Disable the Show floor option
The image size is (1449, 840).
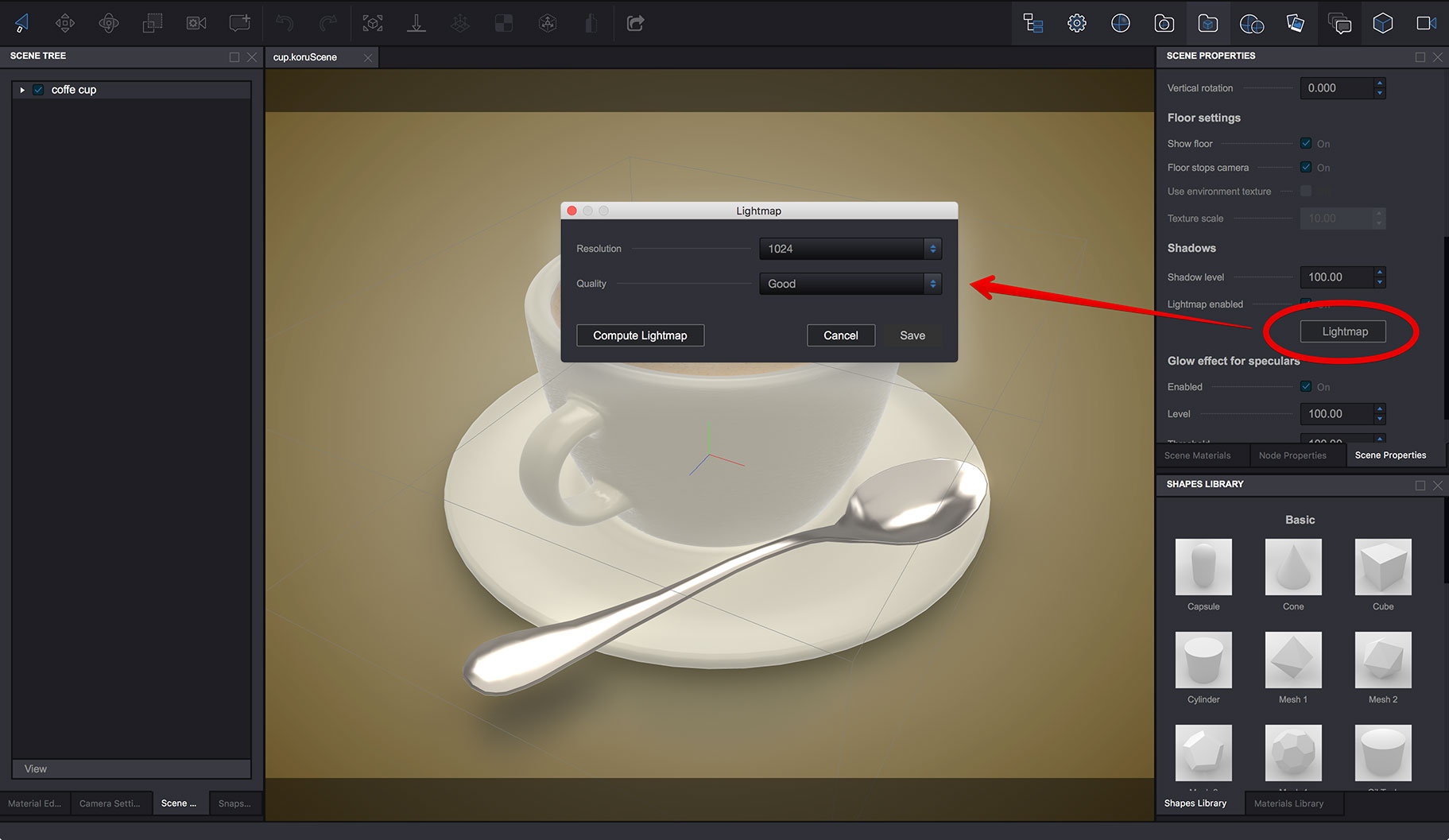(1305, 143)
